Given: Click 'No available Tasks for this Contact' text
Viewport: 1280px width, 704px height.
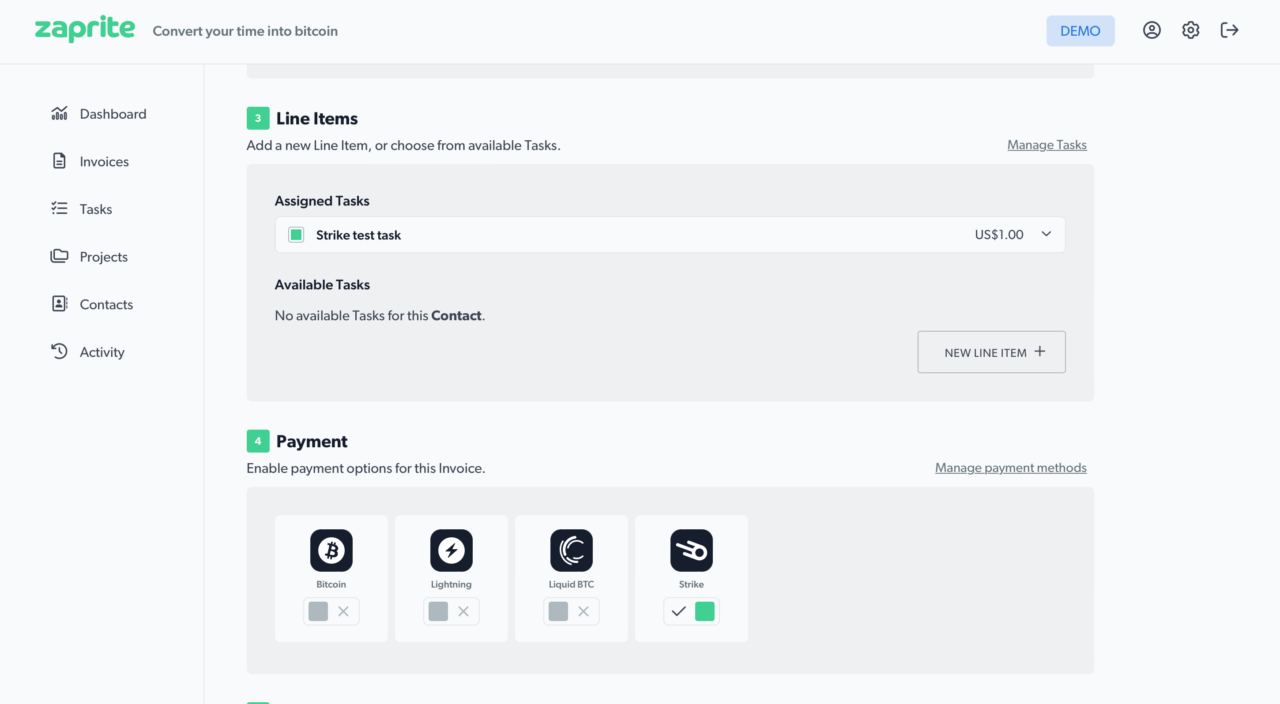Looking at the screenshot, I should 380,316.
